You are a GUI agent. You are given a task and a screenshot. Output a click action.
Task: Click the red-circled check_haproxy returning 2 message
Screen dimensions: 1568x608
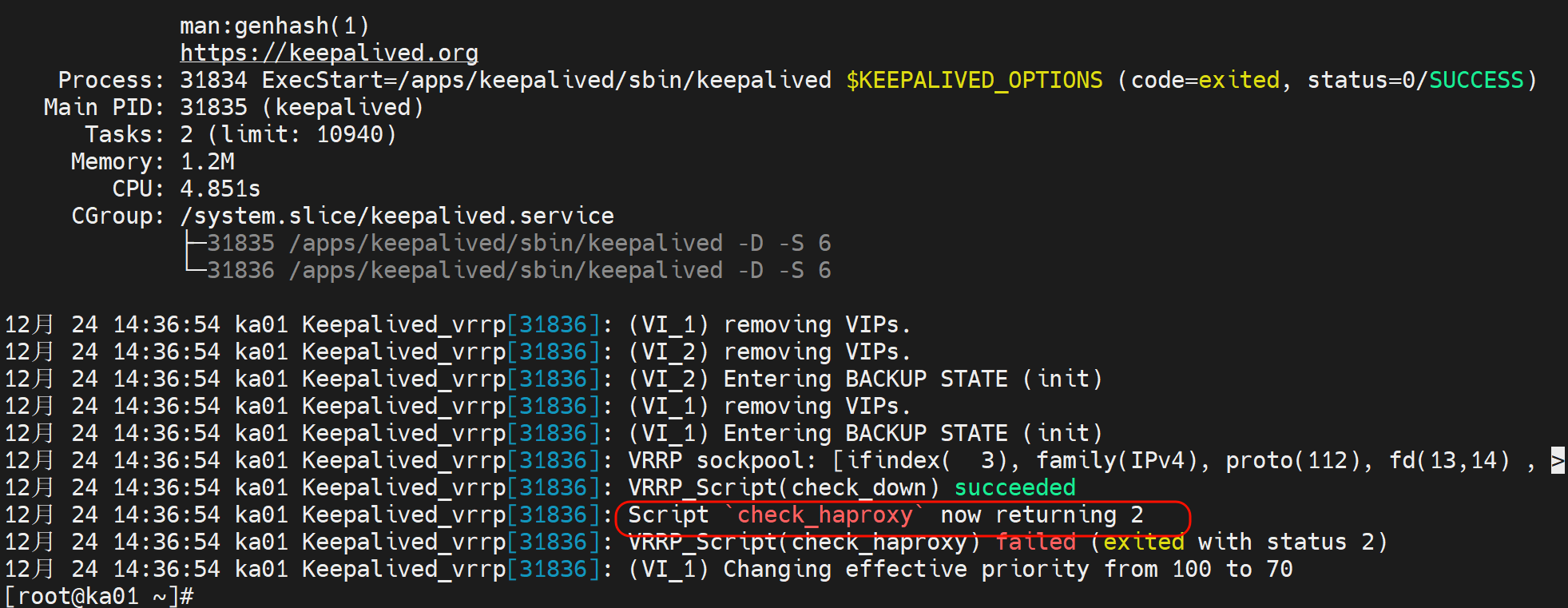coord(885,515)
